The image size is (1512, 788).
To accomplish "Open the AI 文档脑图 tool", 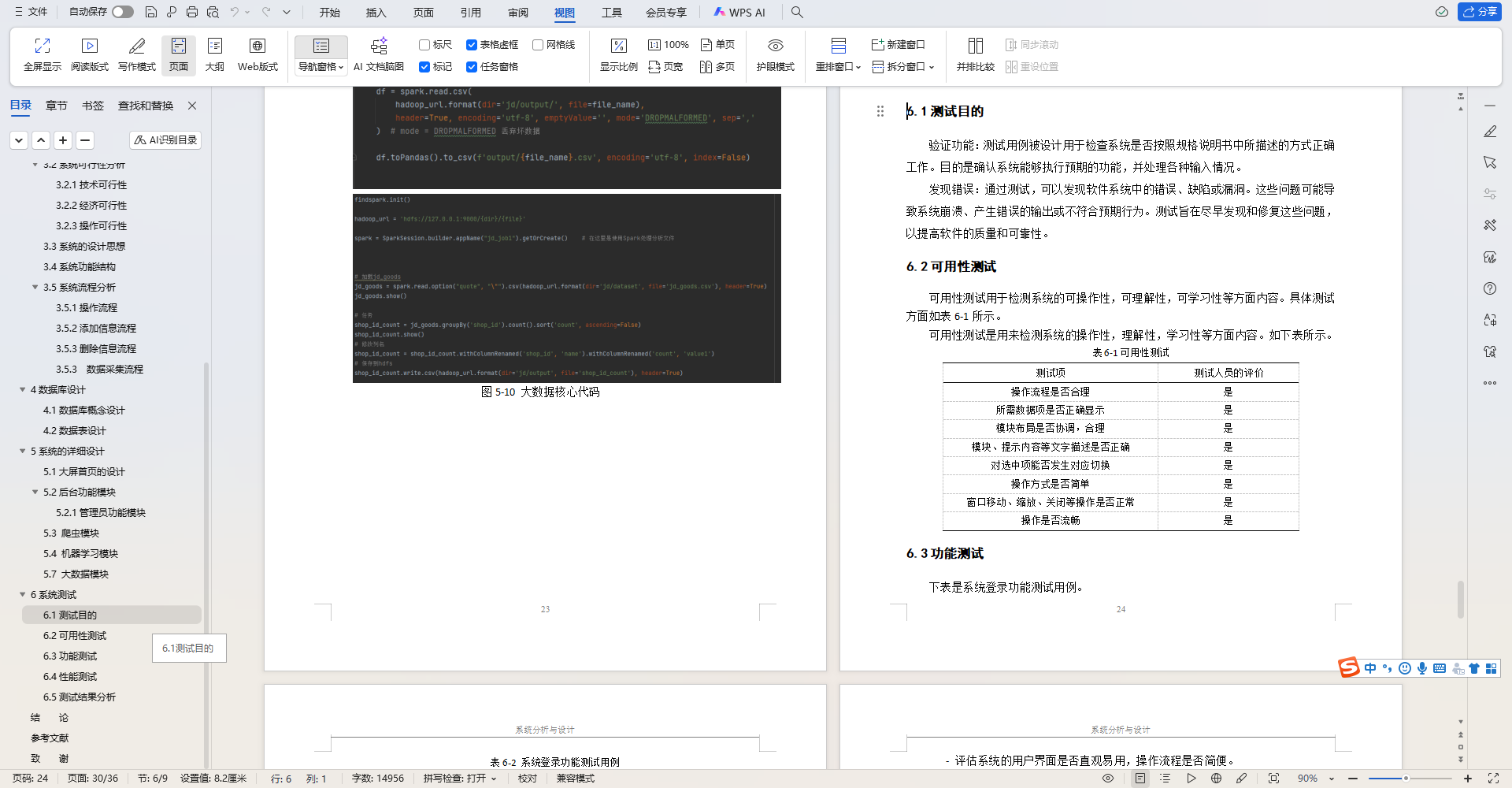I will coord(379,54).
